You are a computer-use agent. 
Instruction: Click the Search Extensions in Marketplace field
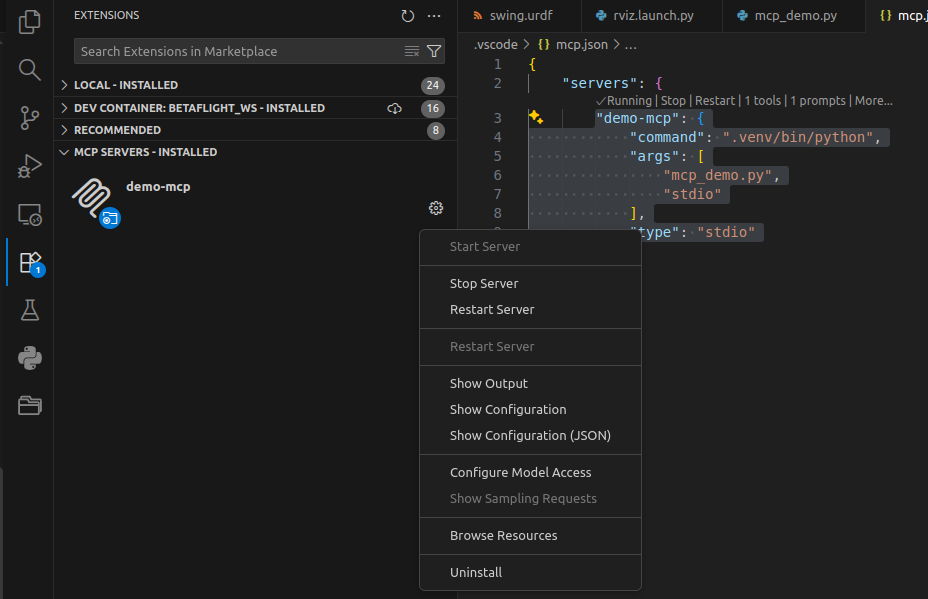click(x=240, y=51)
